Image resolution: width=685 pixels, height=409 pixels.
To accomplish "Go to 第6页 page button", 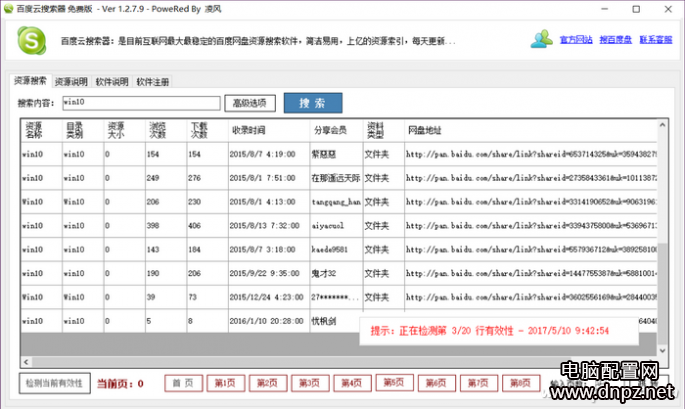I will [436, 383].
